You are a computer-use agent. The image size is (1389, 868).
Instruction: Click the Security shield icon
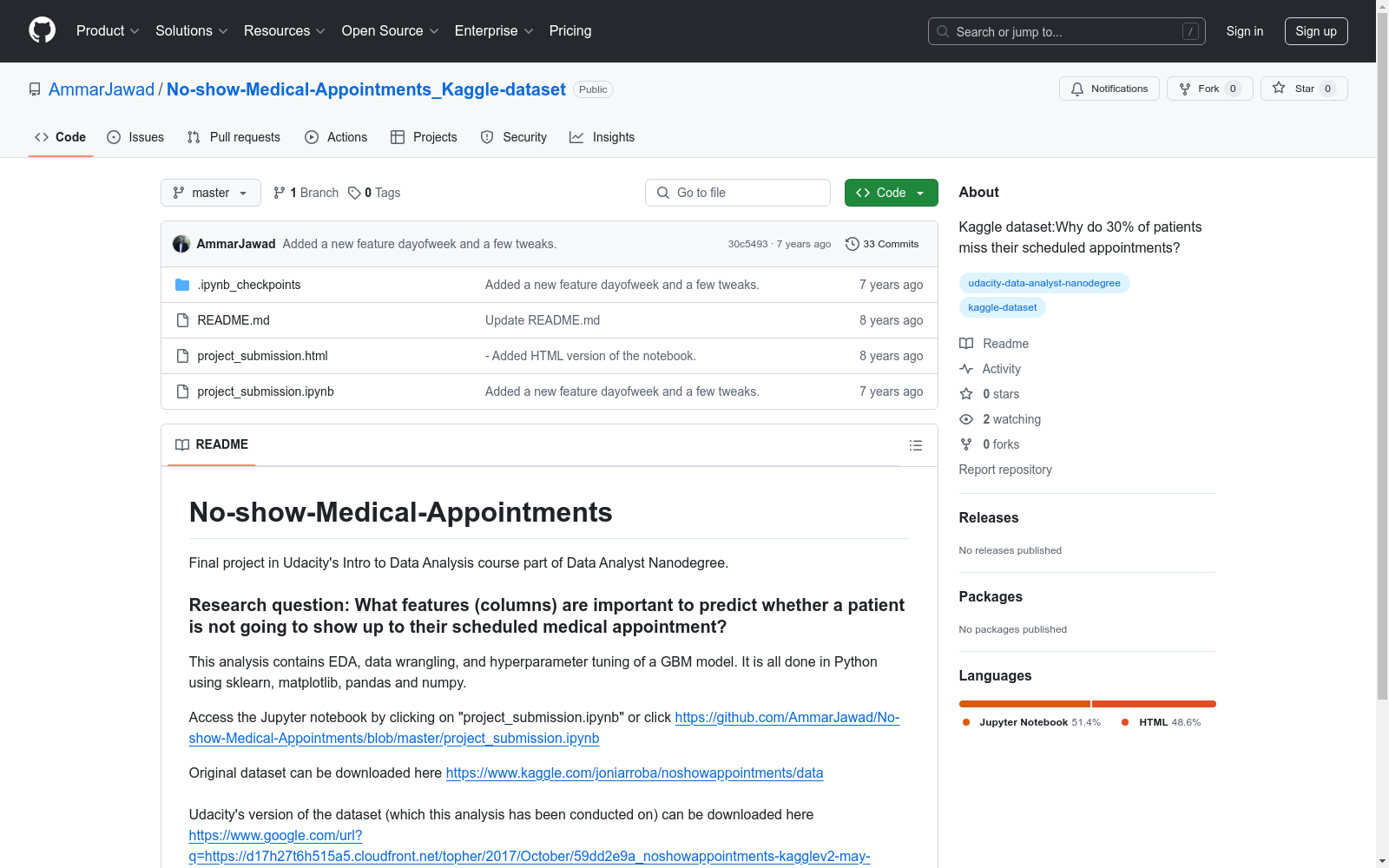pos(487,137)
